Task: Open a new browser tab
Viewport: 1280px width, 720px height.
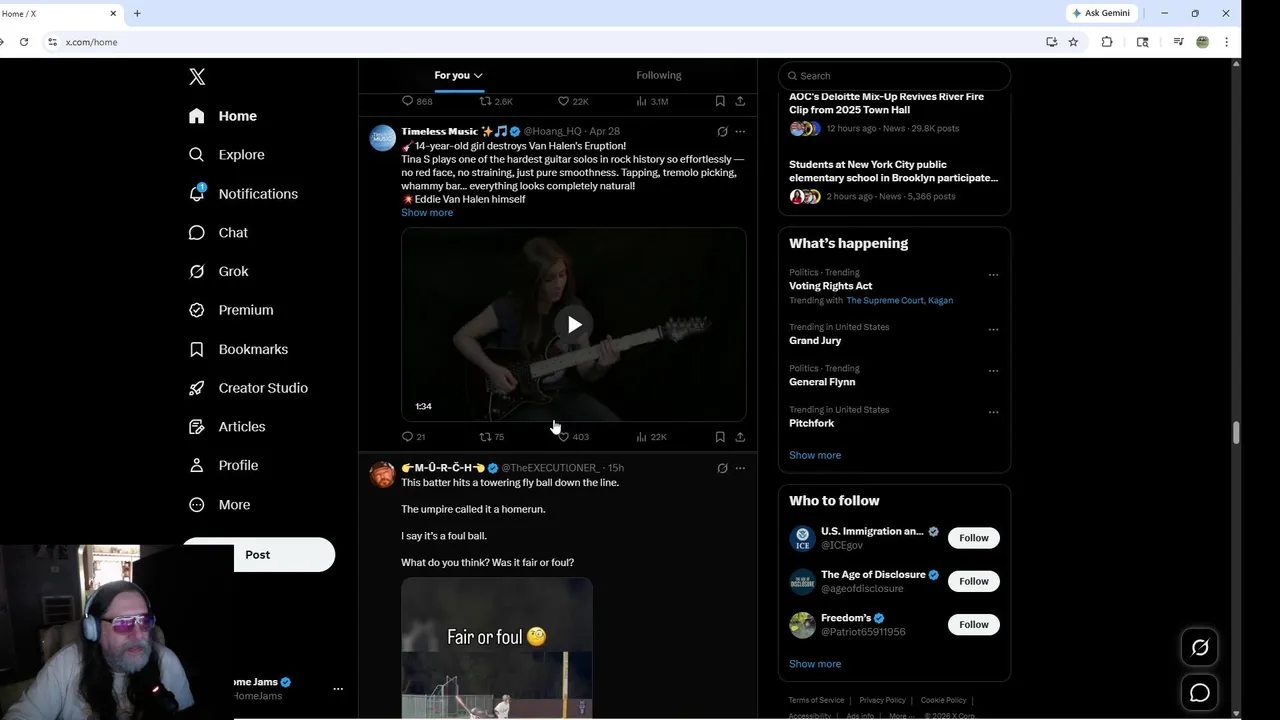Action: tap(137, 13)
